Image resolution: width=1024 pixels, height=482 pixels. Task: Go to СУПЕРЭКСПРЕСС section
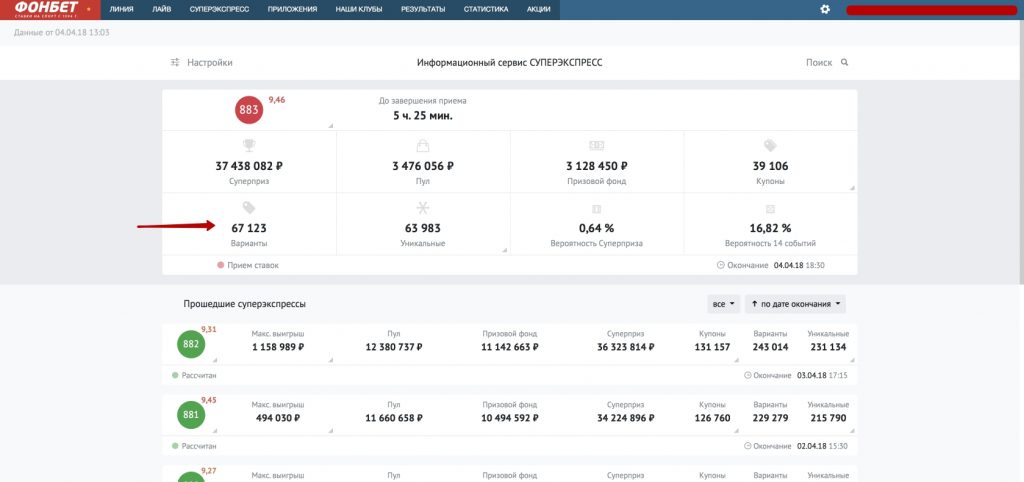tap(219, 10)
